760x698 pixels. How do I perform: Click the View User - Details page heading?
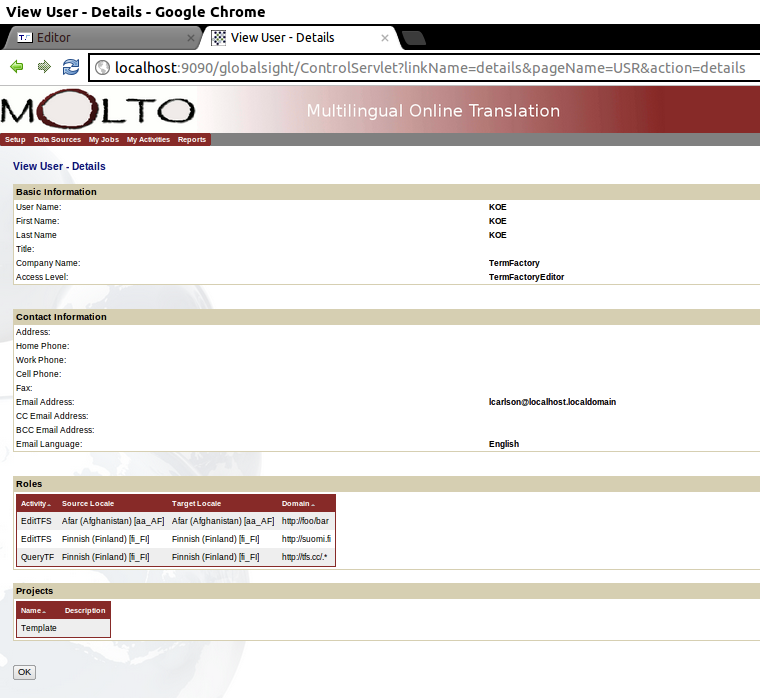pos(59,166)
